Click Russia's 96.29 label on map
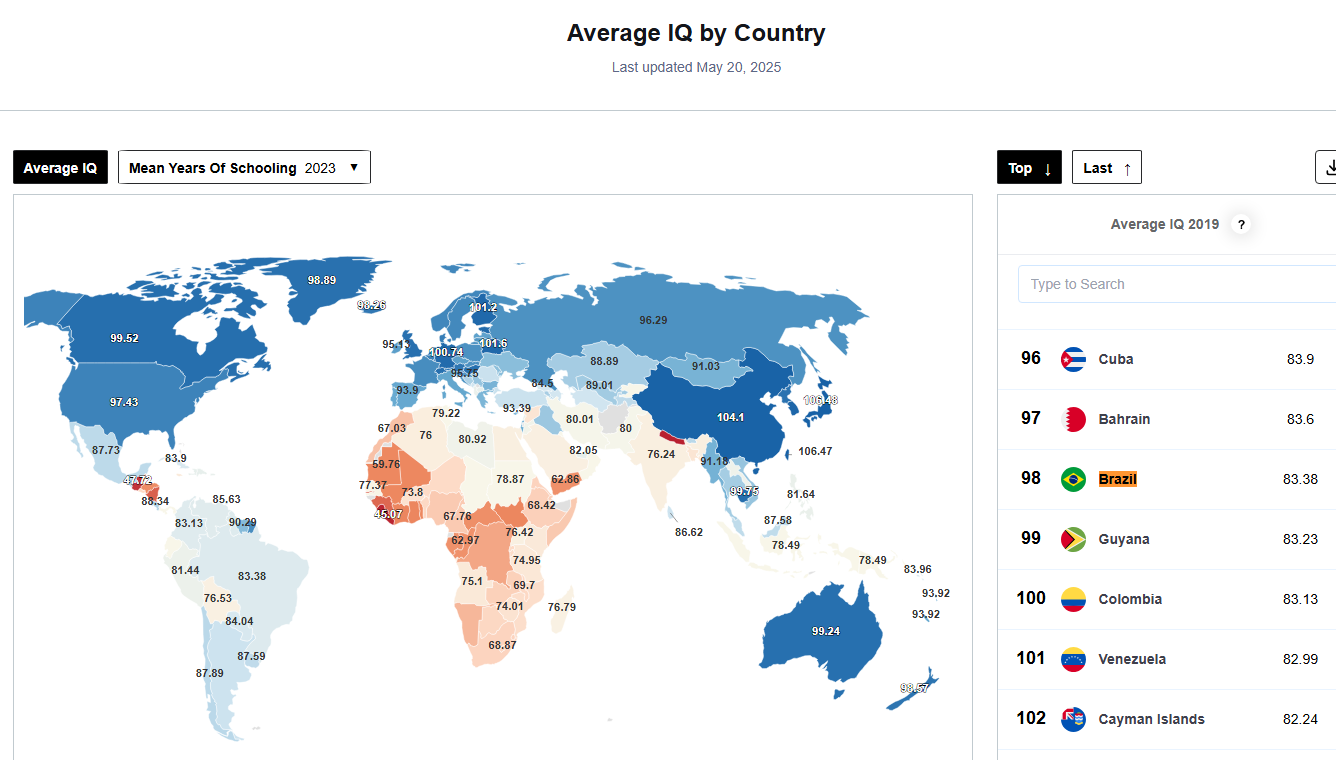Screen dimensions: 1336x760 [x=653, y=320]
